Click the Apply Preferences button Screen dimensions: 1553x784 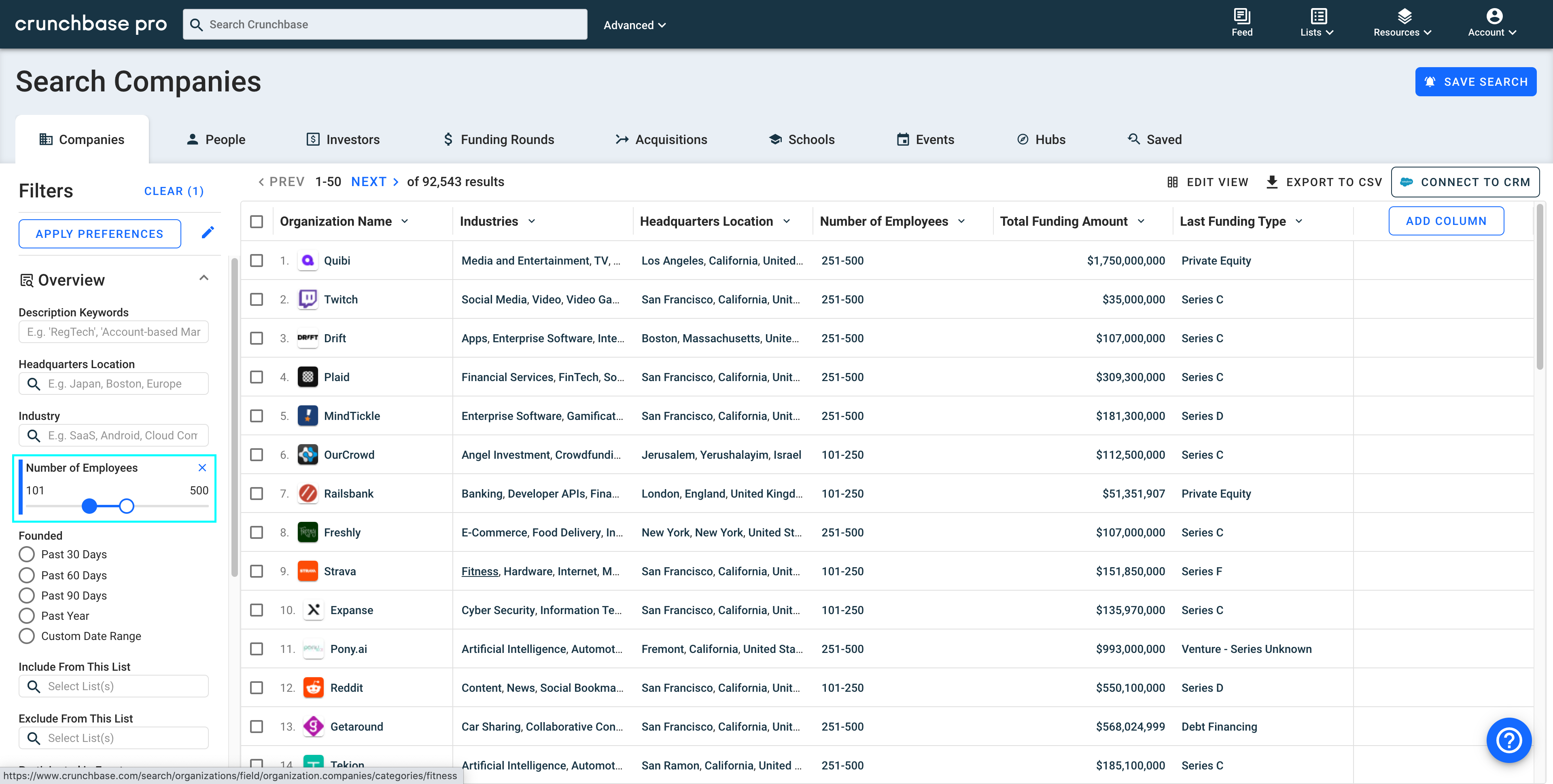[x=100, y=234]
